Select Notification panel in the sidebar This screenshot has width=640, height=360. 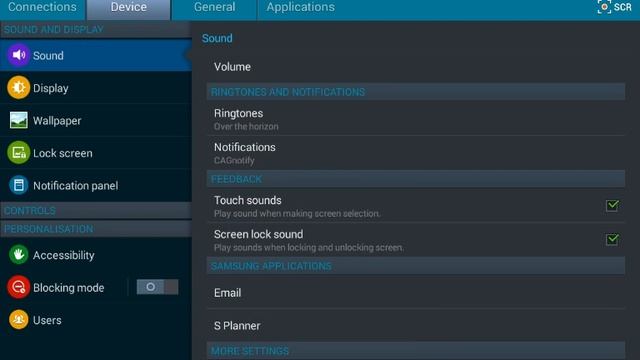(x=96, y=185)
